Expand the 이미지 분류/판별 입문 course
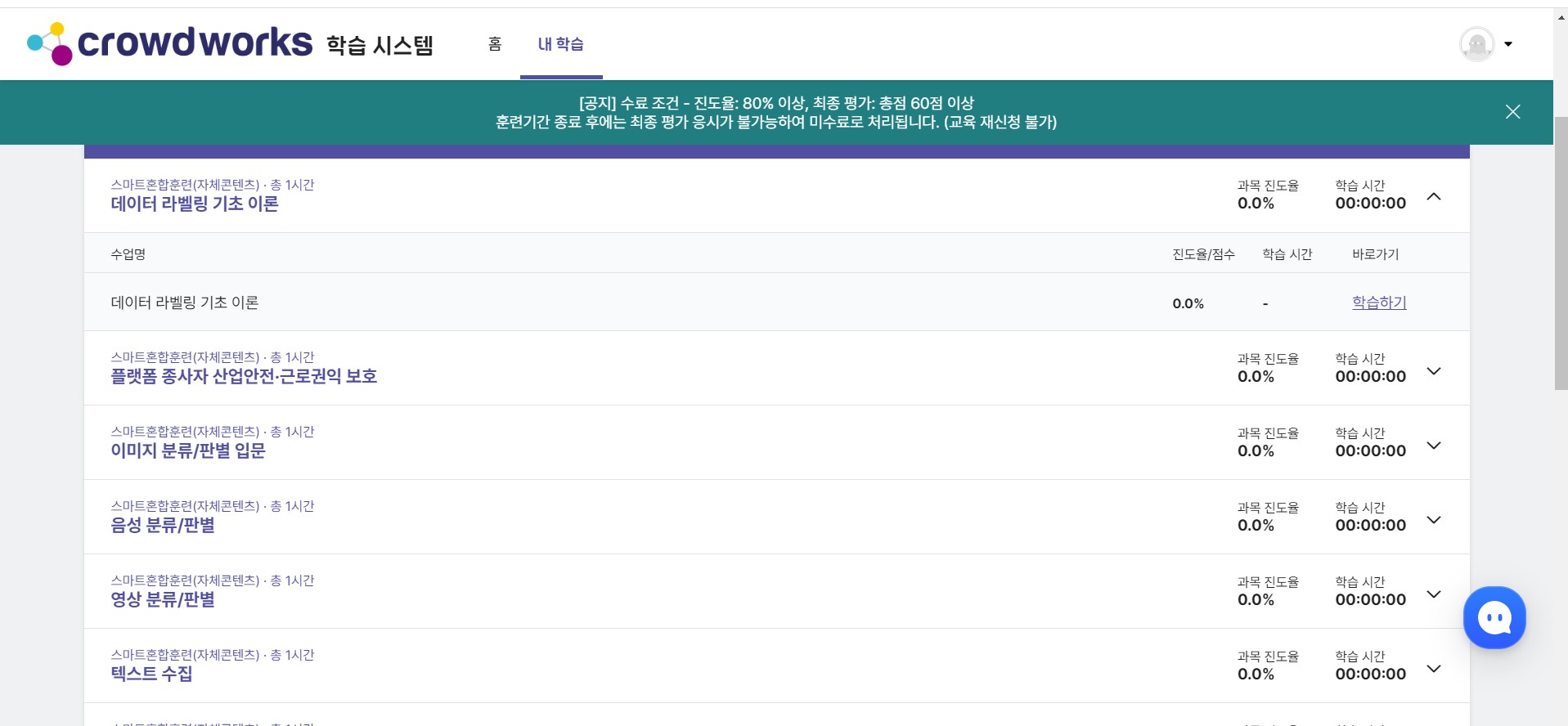Viewport: 1568px width, 726px height. tap(1434, 445)
